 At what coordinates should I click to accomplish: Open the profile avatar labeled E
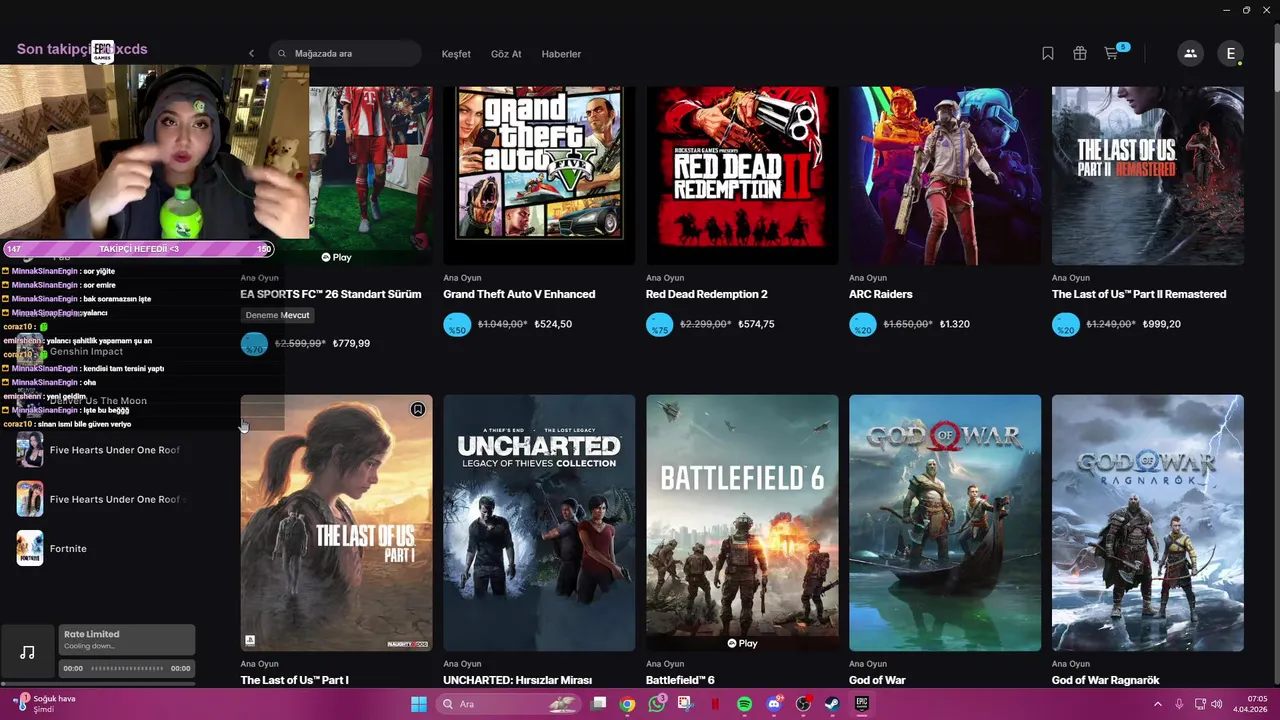[1231, 54]
